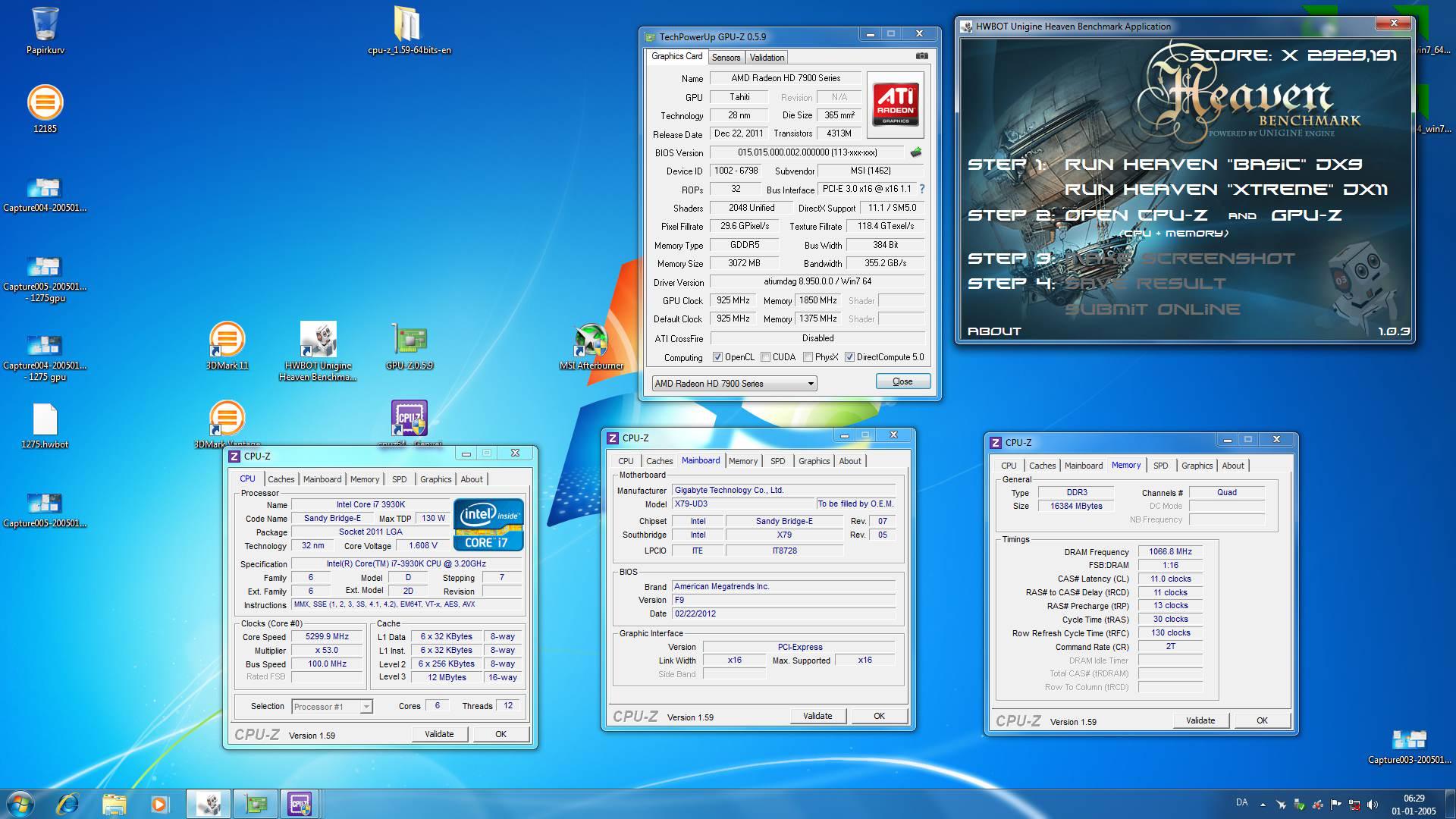Click ABOUT in the HWBOT Heaven app
Image resolution: width=1456 pixels, height=819 pixels.
pos(994,331)
